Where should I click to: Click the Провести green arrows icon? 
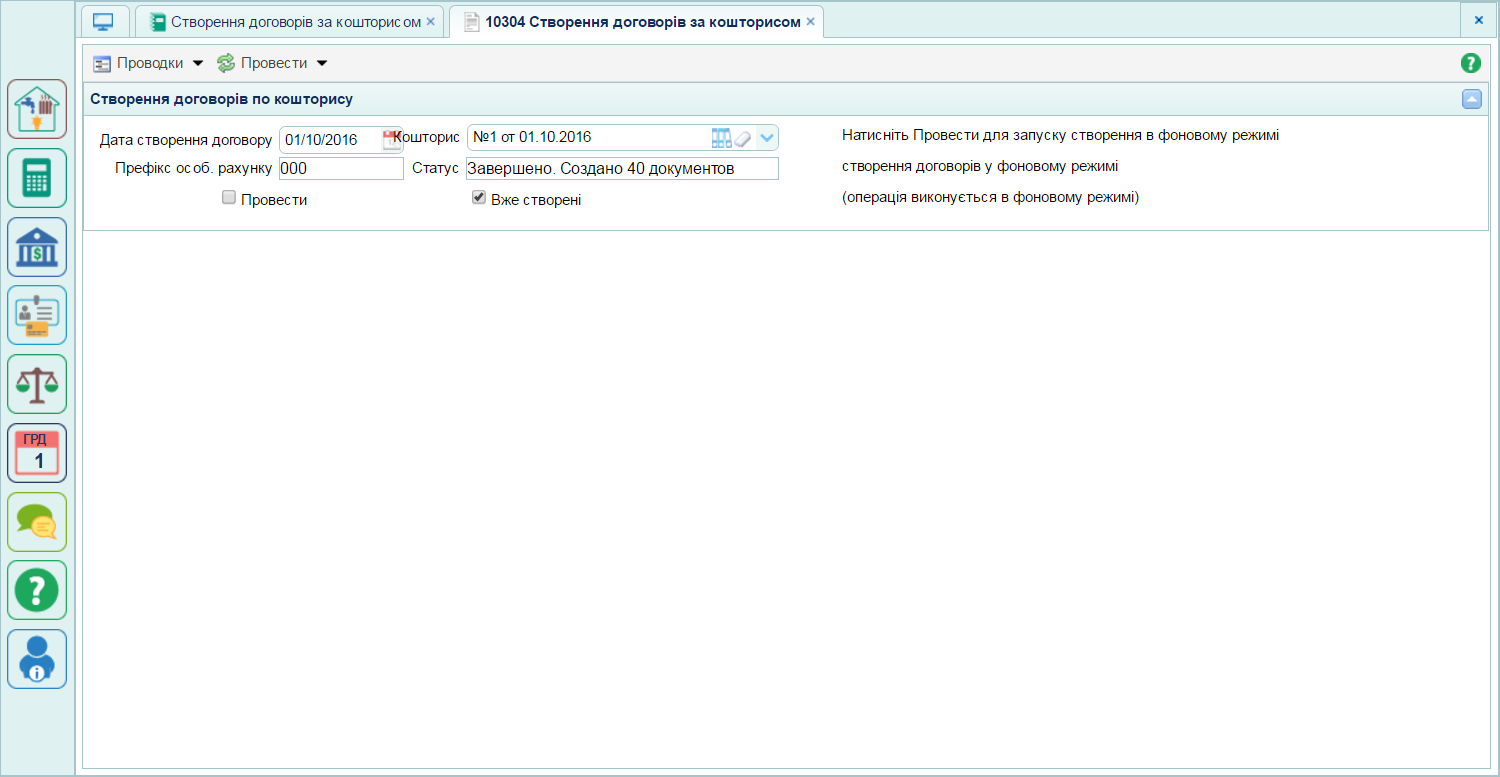[x=226, y=63]
